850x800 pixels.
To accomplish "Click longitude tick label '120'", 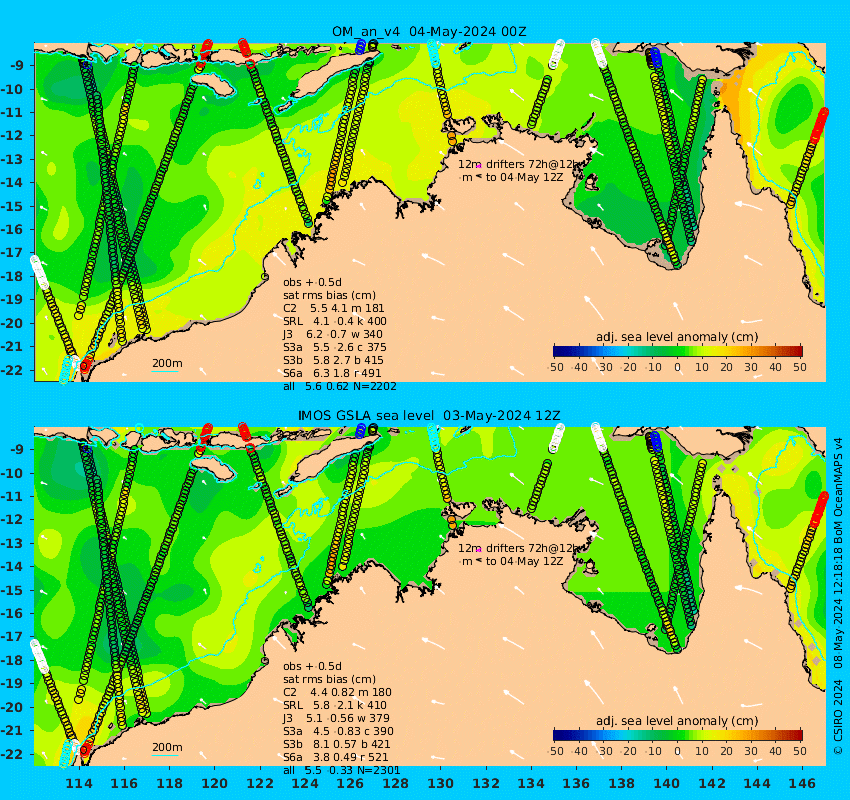I will (215, 783).
